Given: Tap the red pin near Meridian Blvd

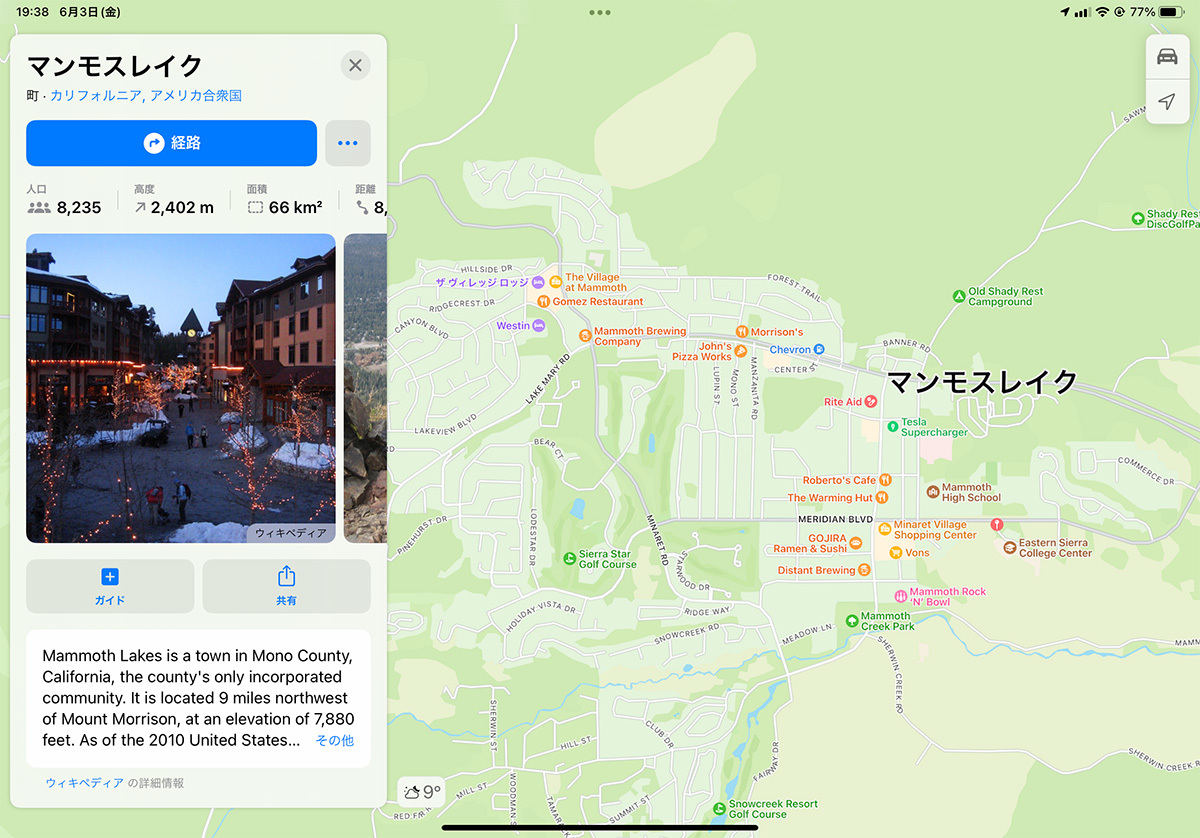Looking at the screenshot, I should coord(997,524).
